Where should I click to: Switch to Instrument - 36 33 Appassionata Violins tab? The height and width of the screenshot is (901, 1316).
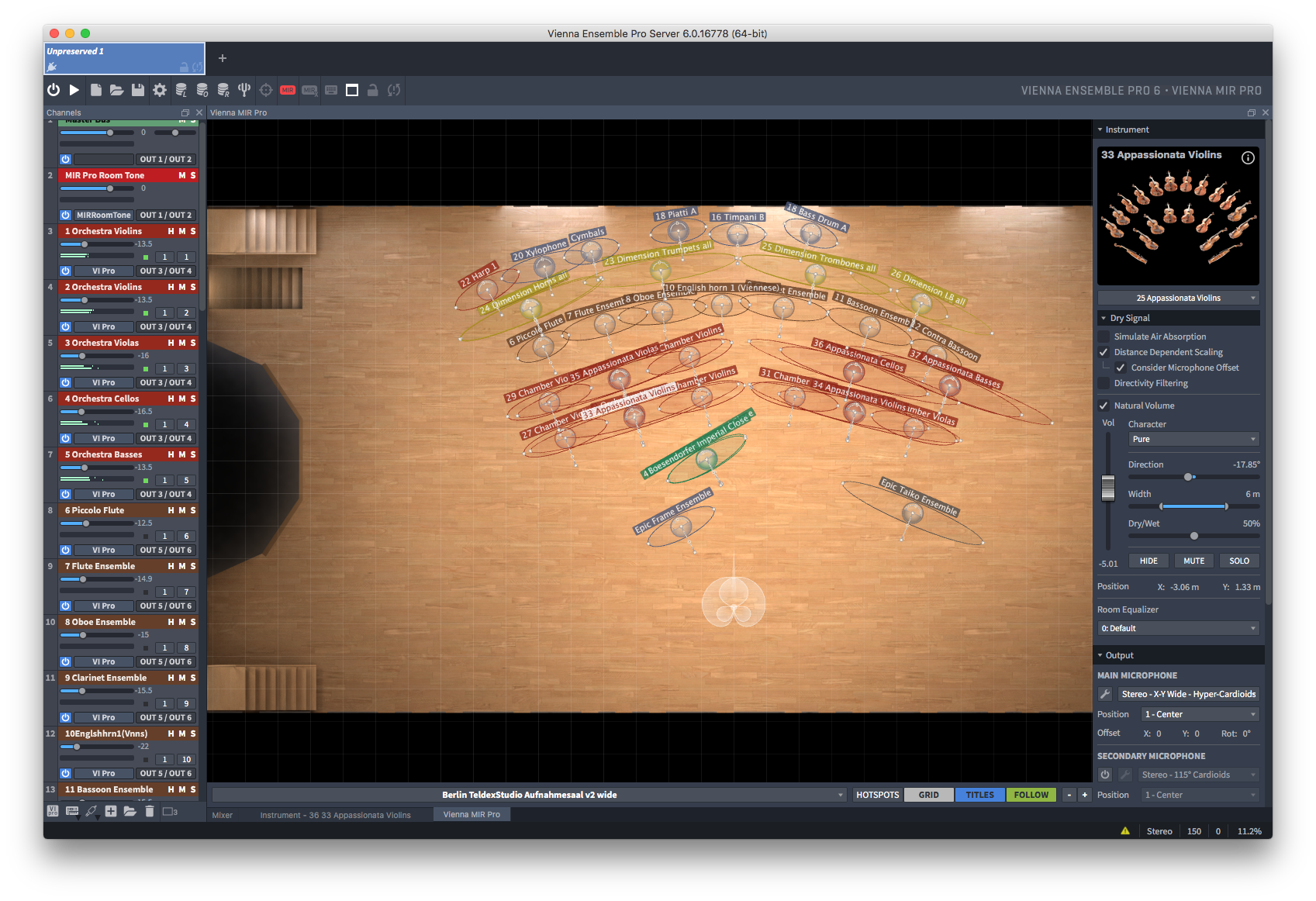pos(335,815)
